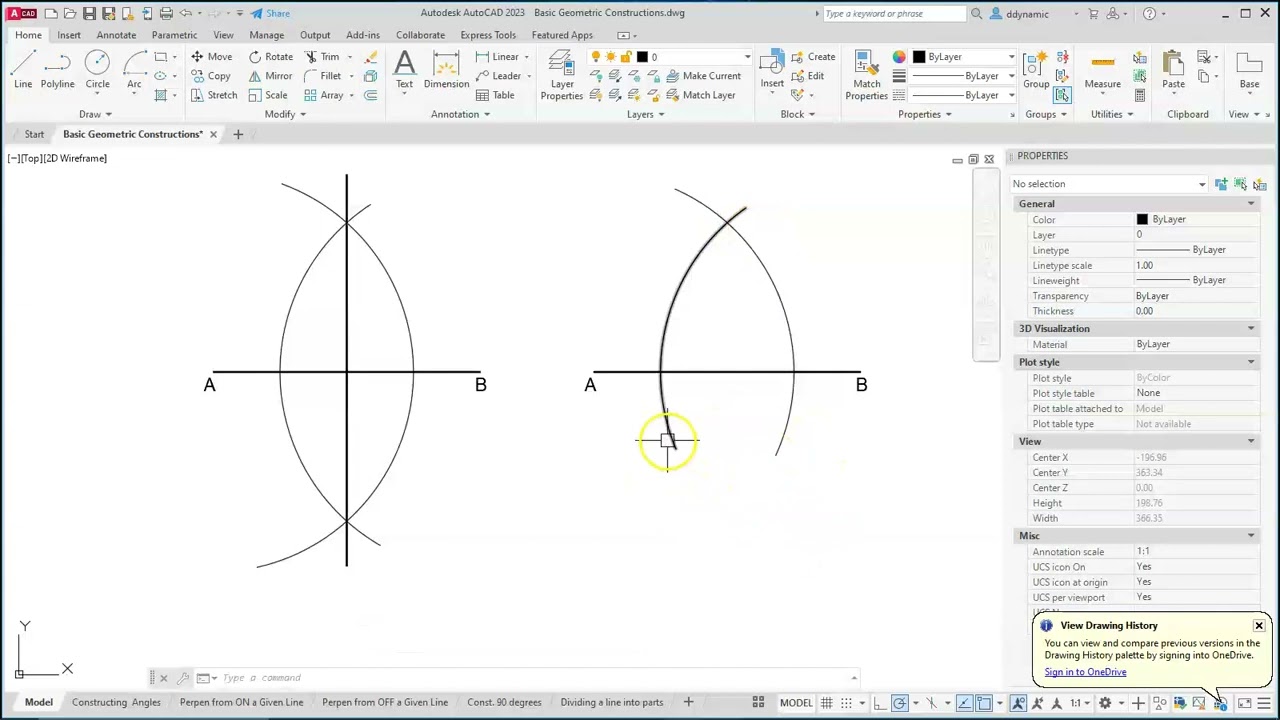Toggle clean screen mode in status bar
Screen dimensions: 1280x720
pos(1245,703)
